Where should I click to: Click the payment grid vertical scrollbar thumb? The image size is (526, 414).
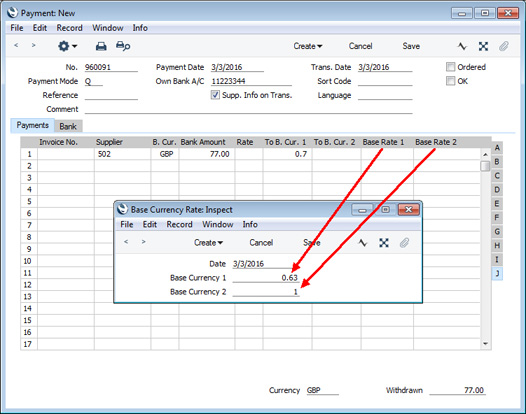click(485, 166)
